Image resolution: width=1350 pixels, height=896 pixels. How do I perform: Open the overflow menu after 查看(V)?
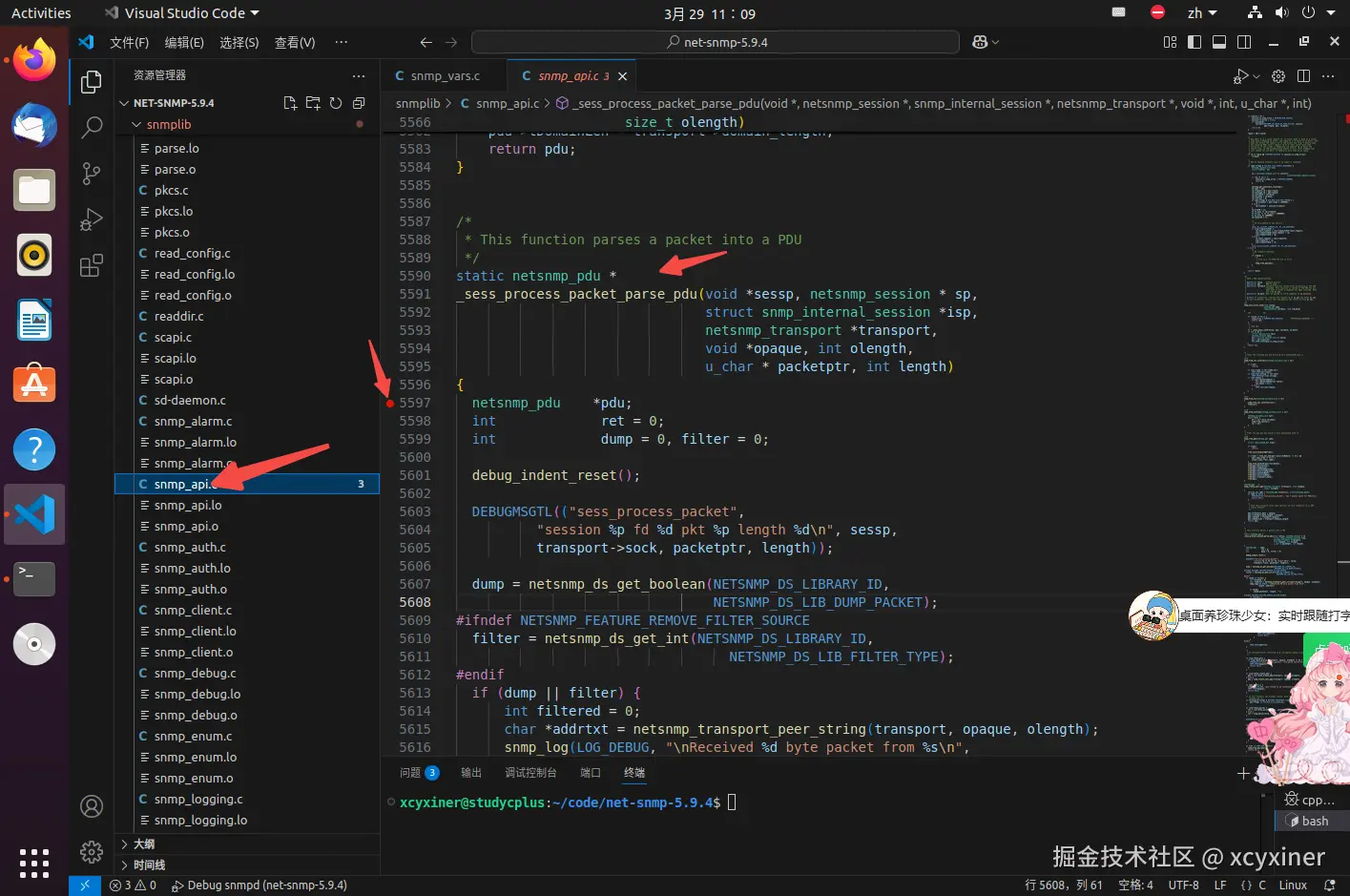pyautogui.click(x=342, y=42)
